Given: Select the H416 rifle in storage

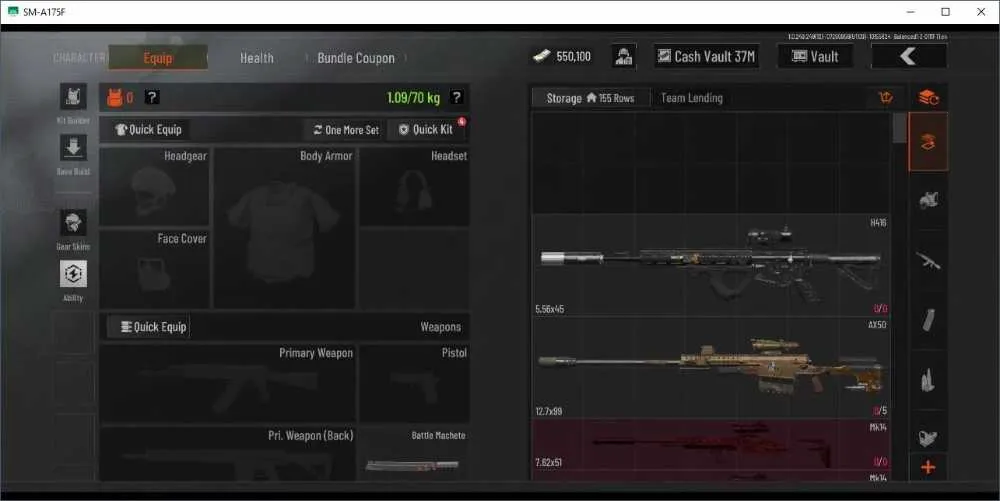Looking at the screenshot, I should (711, 265).
